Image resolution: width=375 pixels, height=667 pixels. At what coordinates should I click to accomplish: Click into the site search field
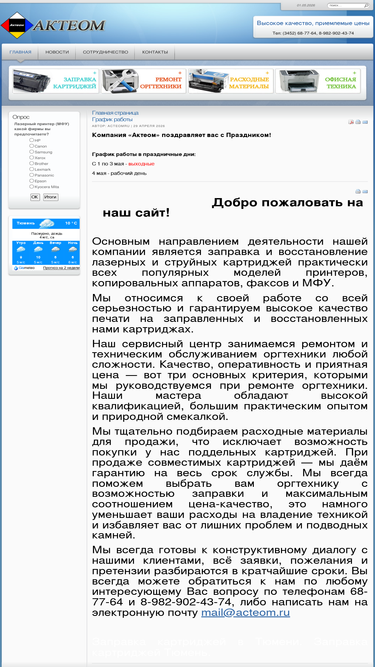point(345,6)
